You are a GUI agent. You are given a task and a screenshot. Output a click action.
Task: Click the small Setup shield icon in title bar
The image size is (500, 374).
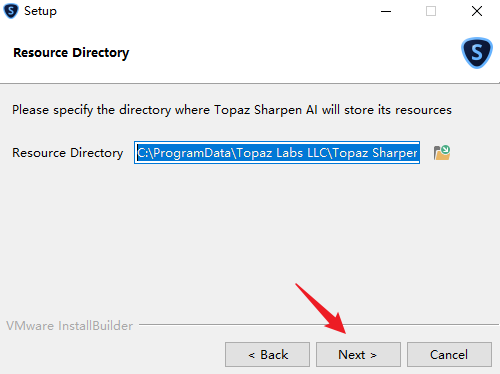tap(11, 11)
